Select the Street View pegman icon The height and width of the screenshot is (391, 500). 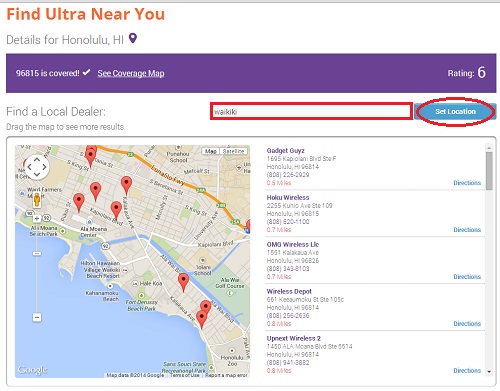pos(37,200)
